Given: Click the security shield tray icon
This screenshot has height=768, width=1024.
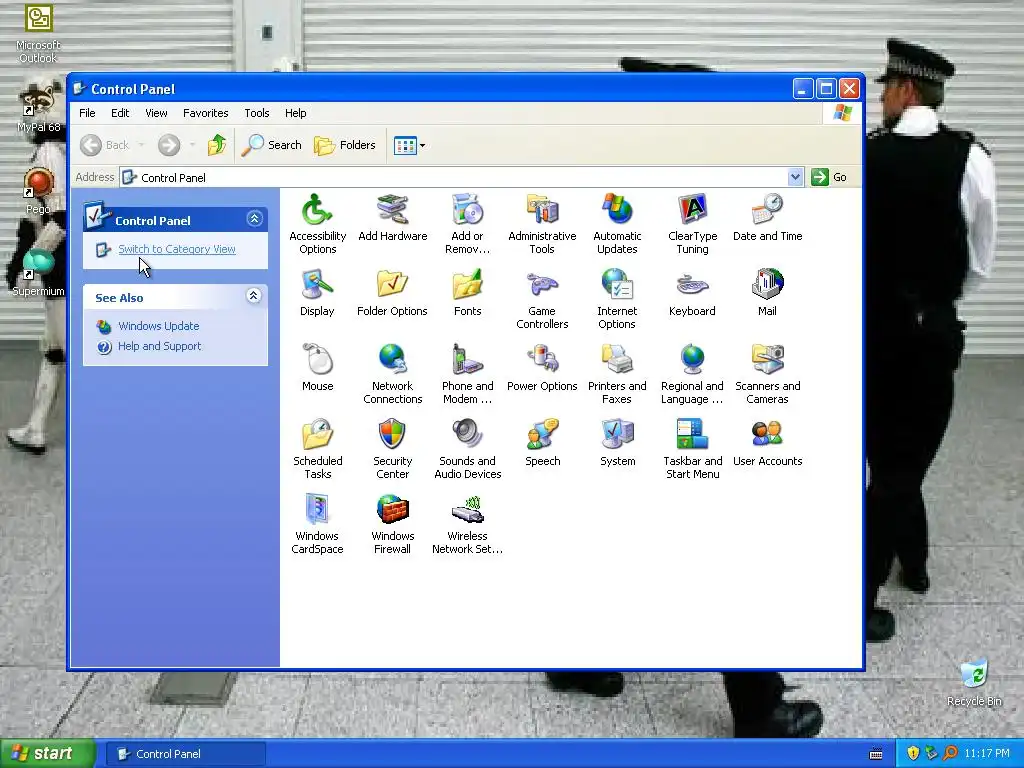Looking at the screenshot, I should 913,754.
